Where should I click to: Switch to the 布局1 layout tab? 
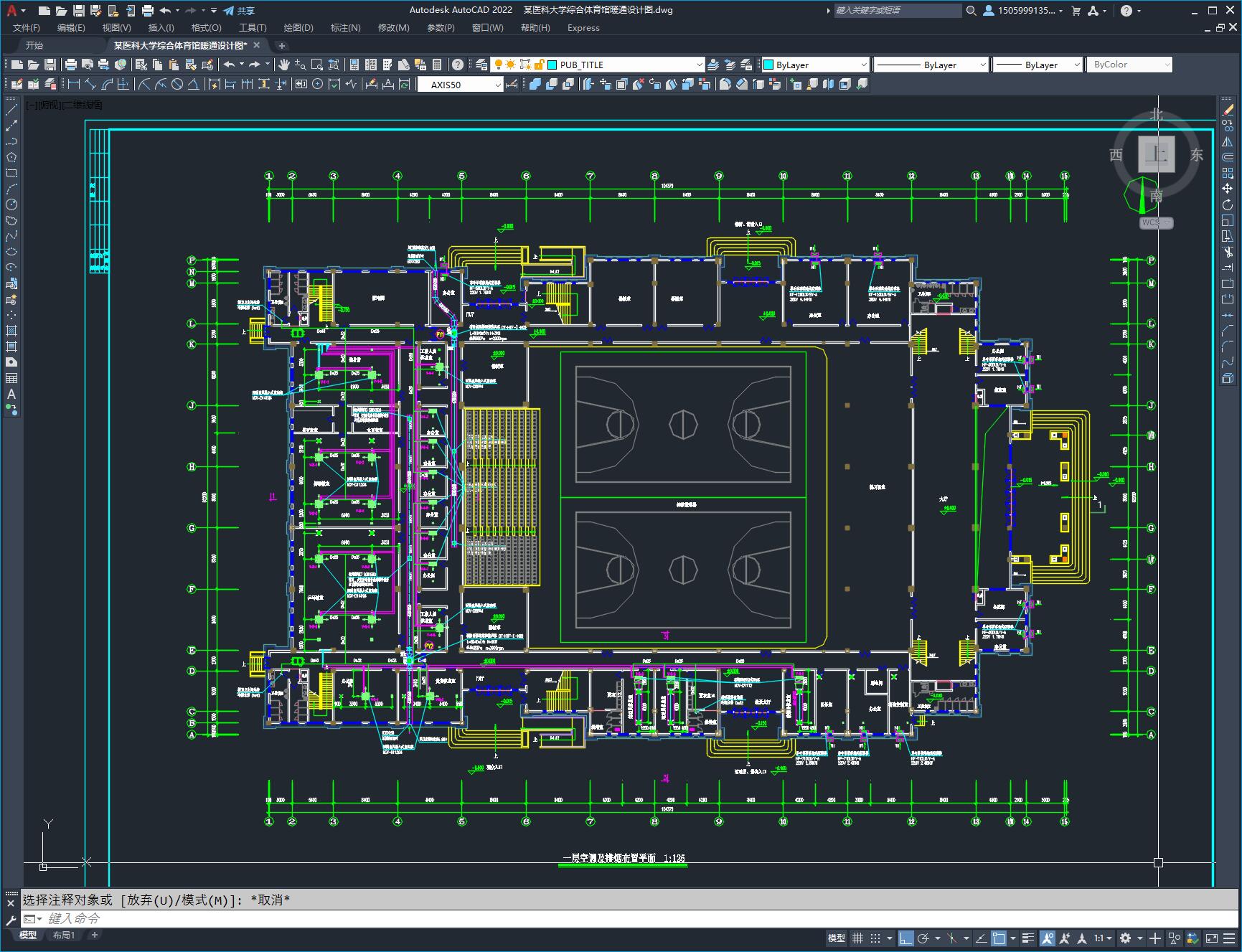point(64,935)
